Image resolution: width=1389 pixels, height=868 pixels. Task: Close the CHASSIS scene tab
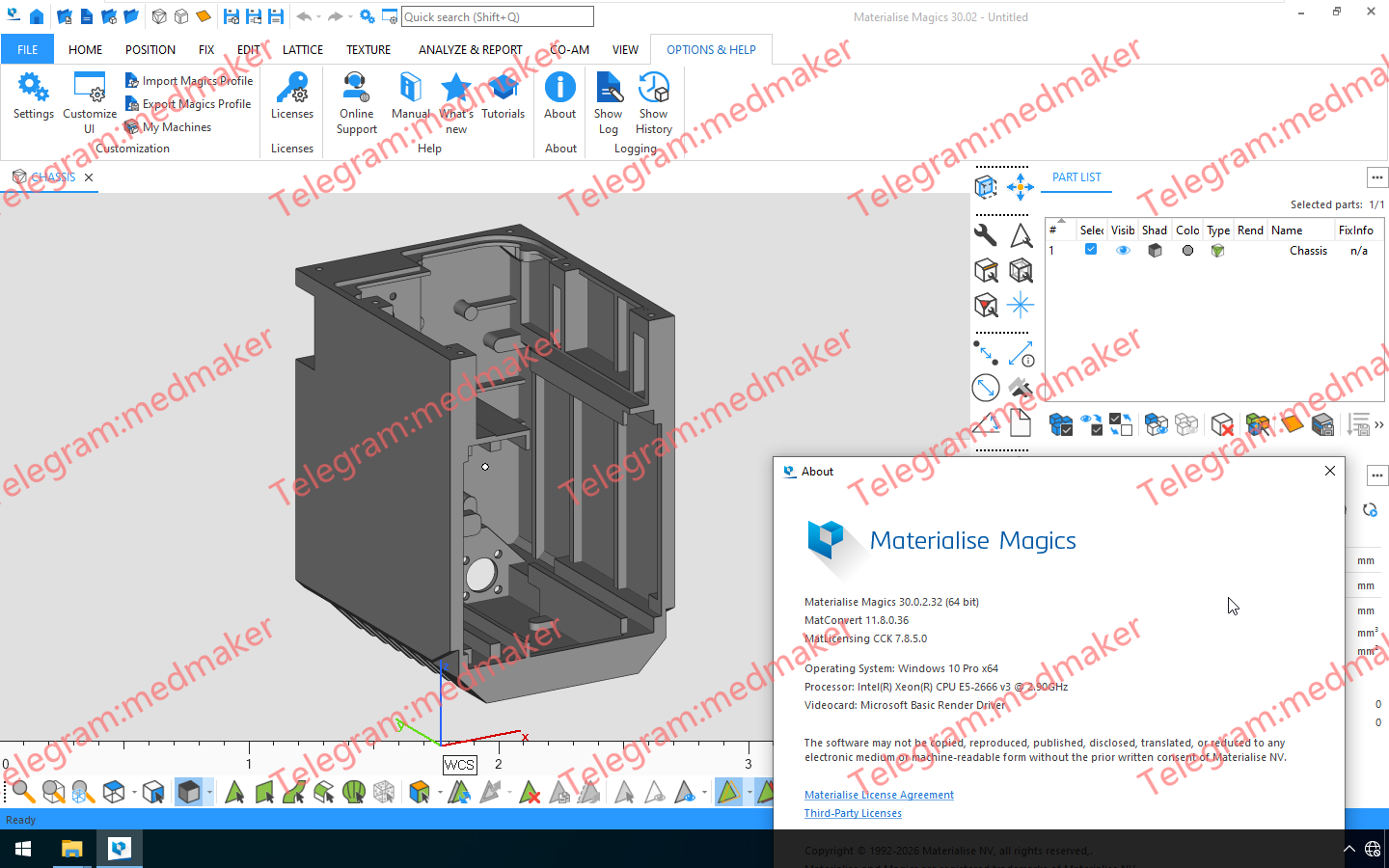pos(89,177)
